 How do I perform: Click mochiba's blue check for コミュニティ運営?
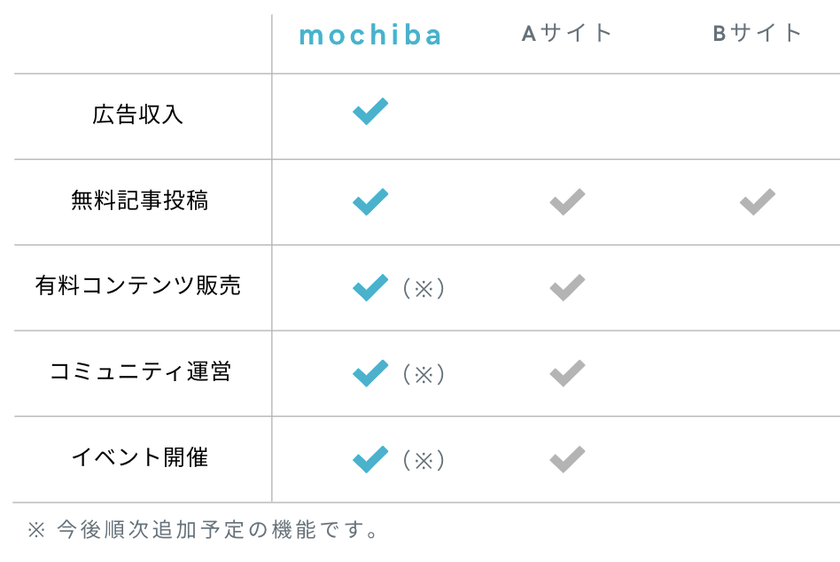370,374
